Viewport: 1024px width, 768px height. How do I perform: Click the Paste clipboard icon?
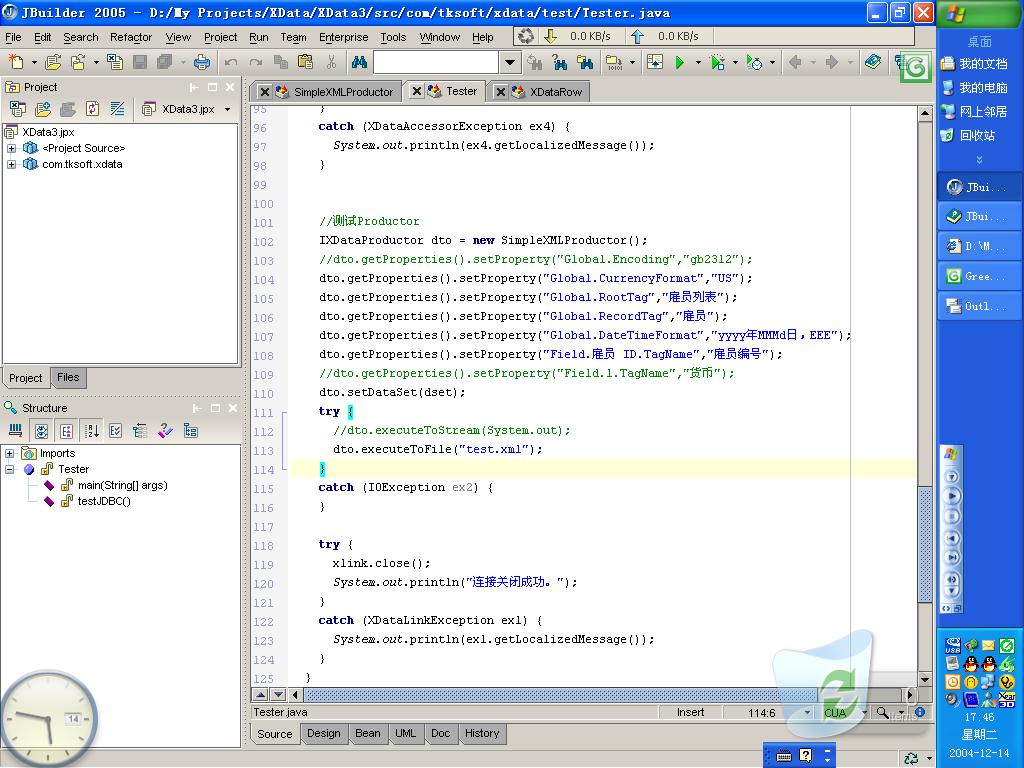(x=306, y=62)
